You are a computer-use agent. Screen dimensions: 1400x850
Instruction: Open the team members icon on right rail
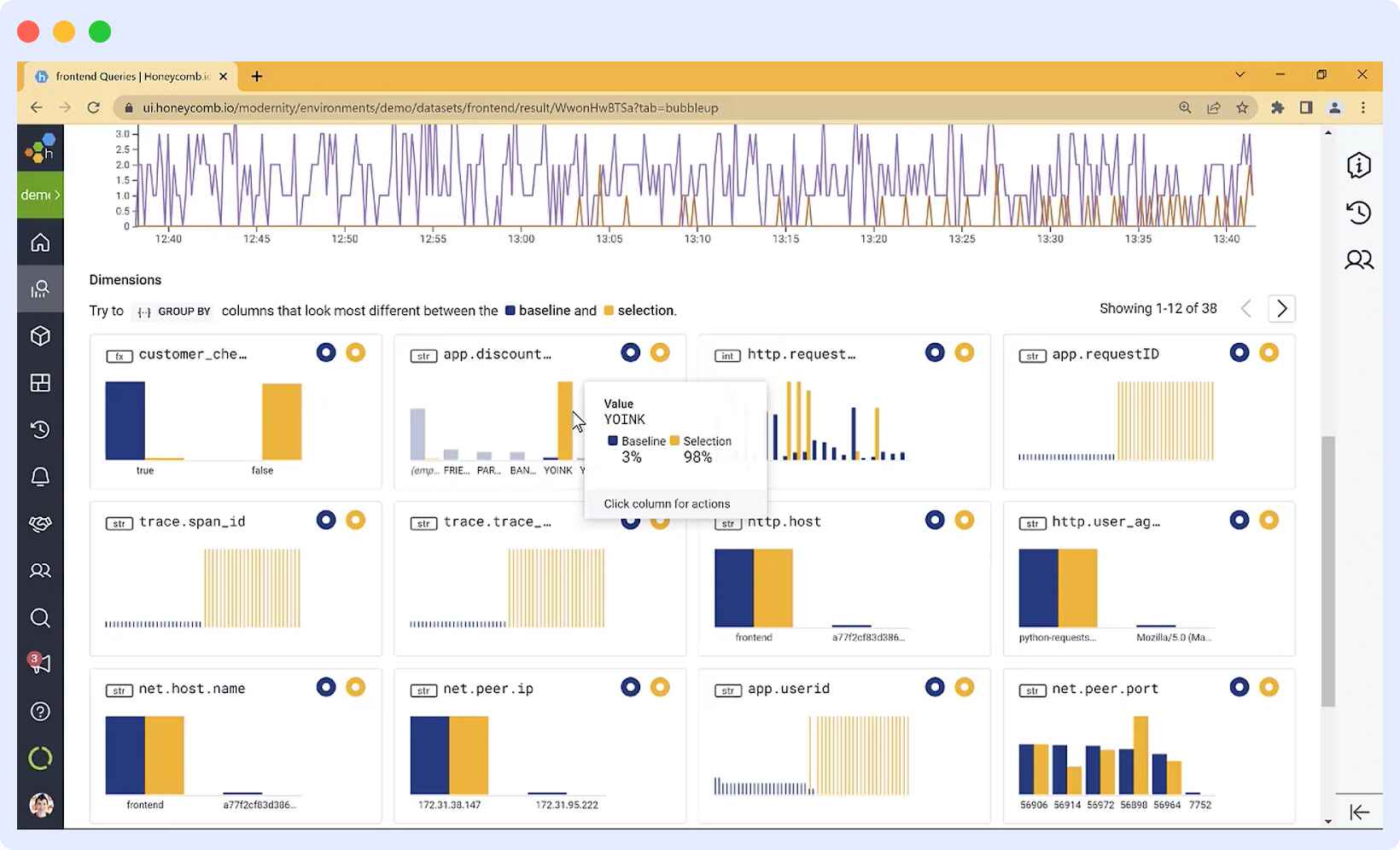(x=1358, y=259)
